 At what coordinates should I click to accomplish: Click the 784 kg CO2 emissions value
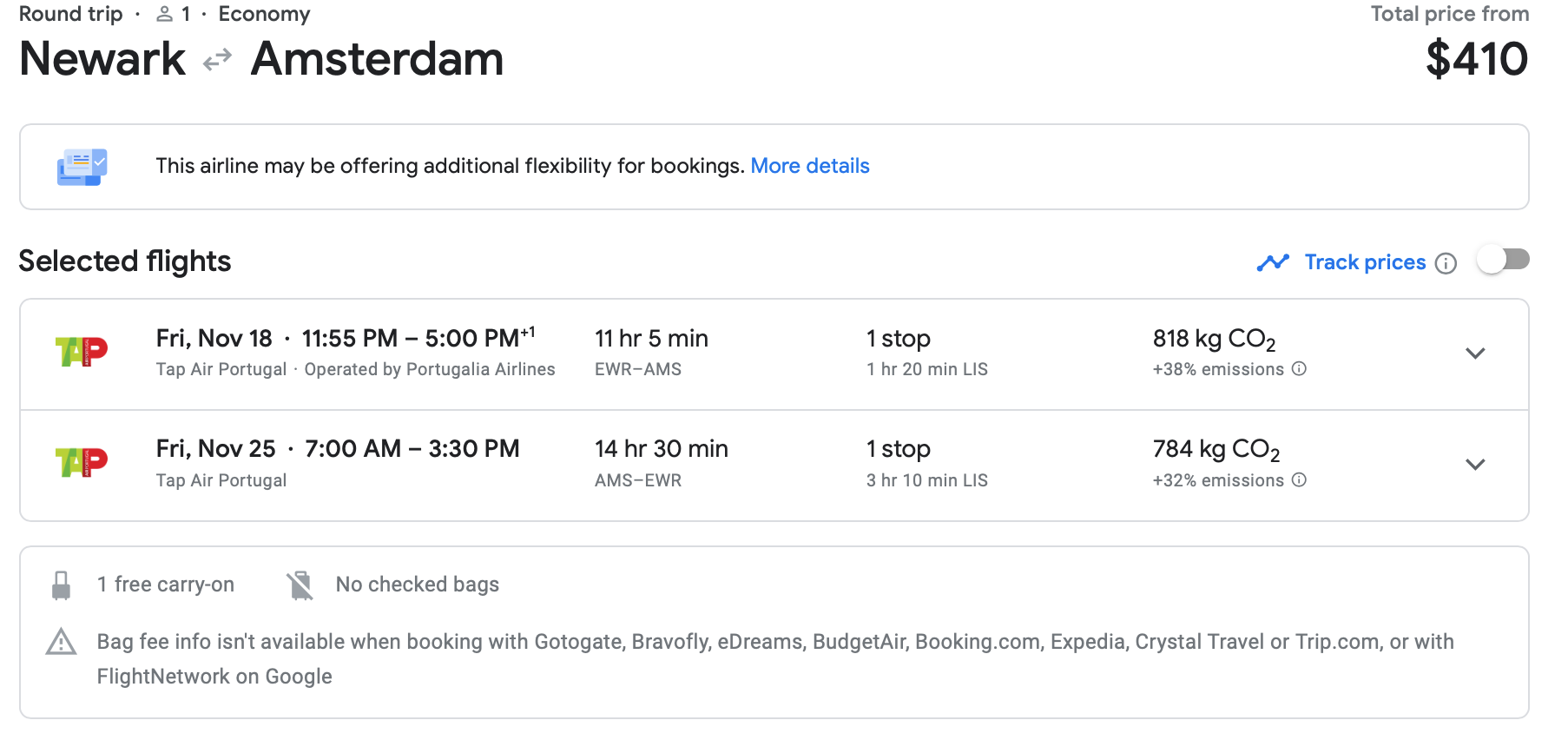coord(1216,450)
